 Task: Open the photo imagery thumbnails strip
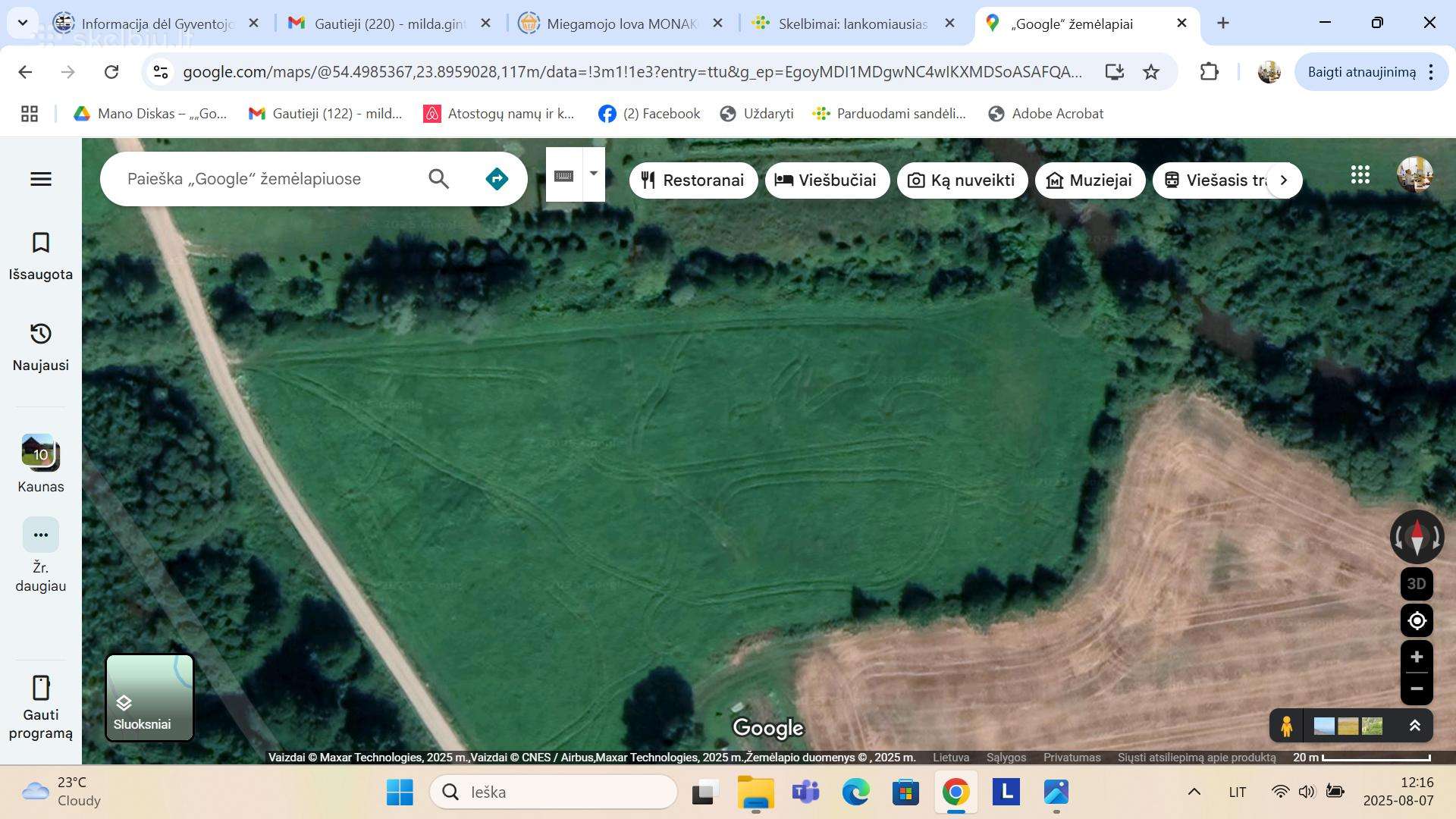[x=1348, y=726]
